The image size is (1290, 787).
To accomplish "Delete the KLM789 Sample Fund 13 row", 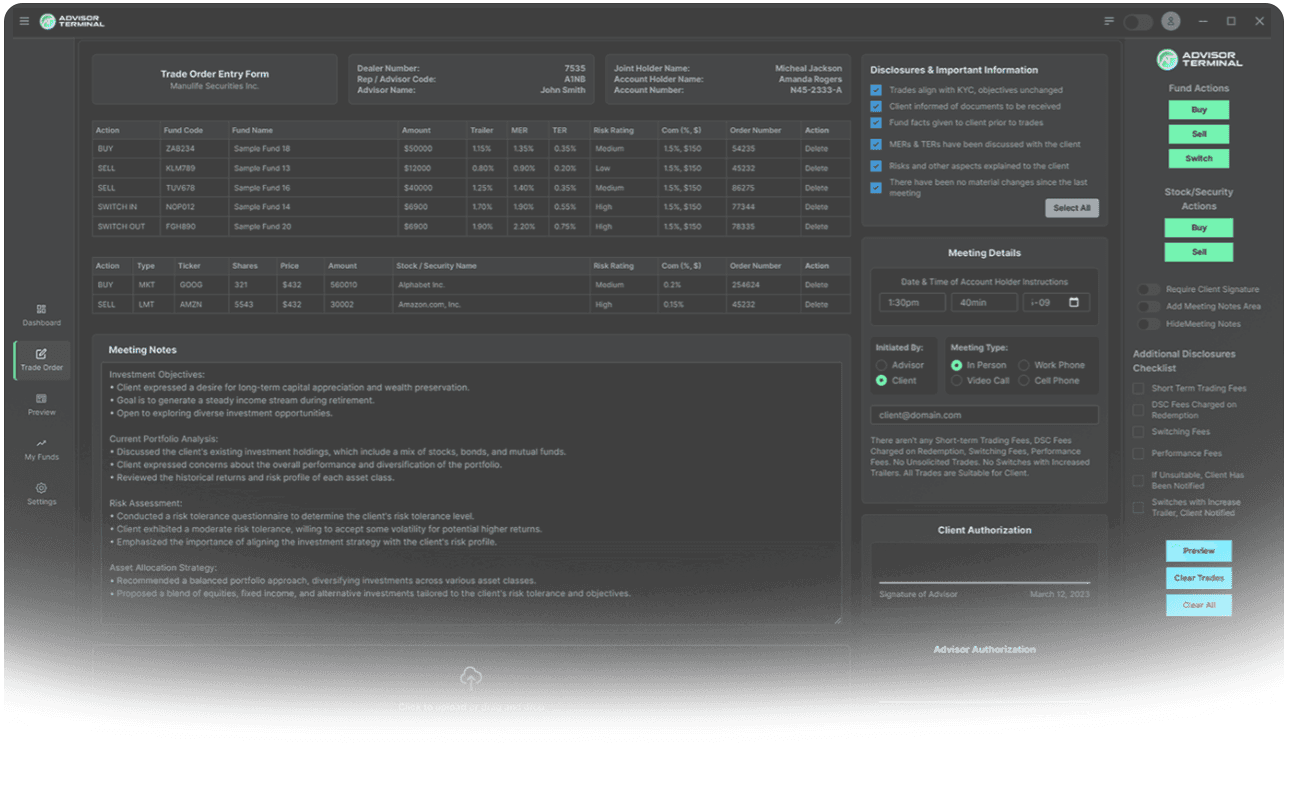I will pos(817,168).
